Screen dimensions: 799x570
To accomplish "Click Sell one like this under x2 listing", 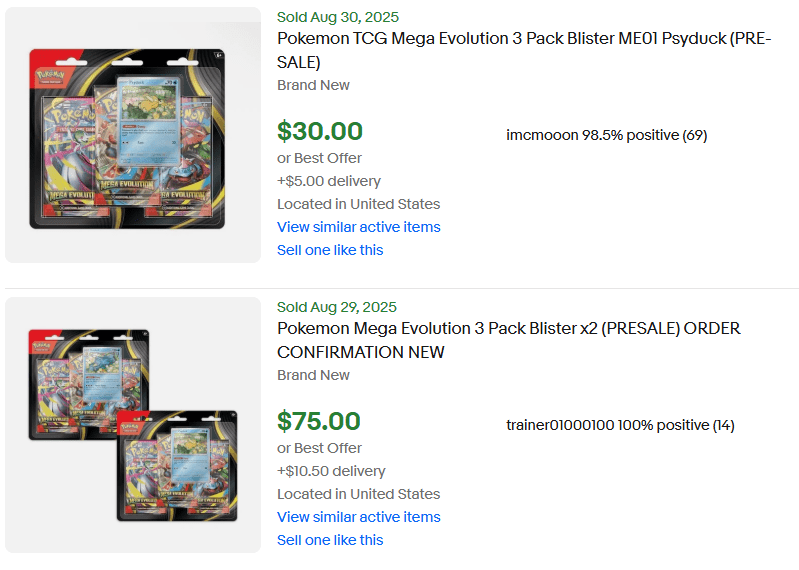I will 330,540.
